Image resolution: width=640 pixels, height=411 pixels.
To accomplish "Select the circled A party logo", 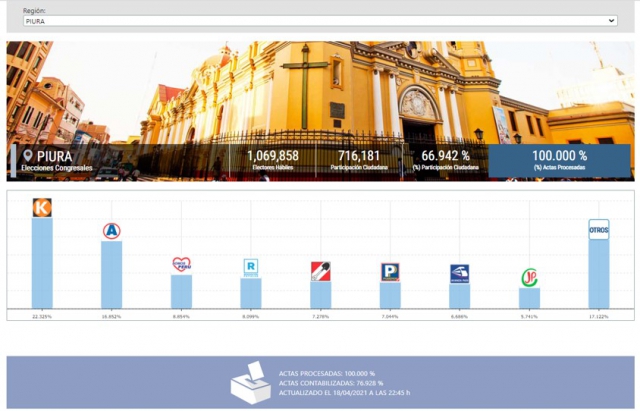I will tap(111, 231).
